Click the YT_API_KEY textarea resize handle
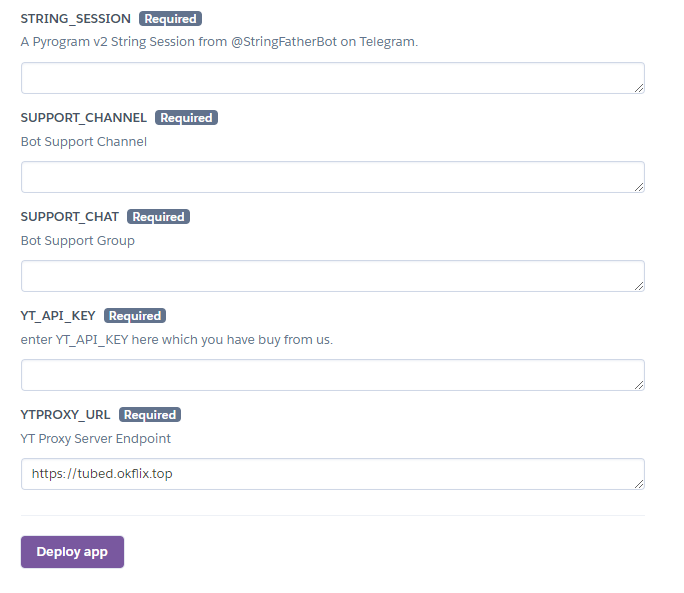 coord(638,384)
